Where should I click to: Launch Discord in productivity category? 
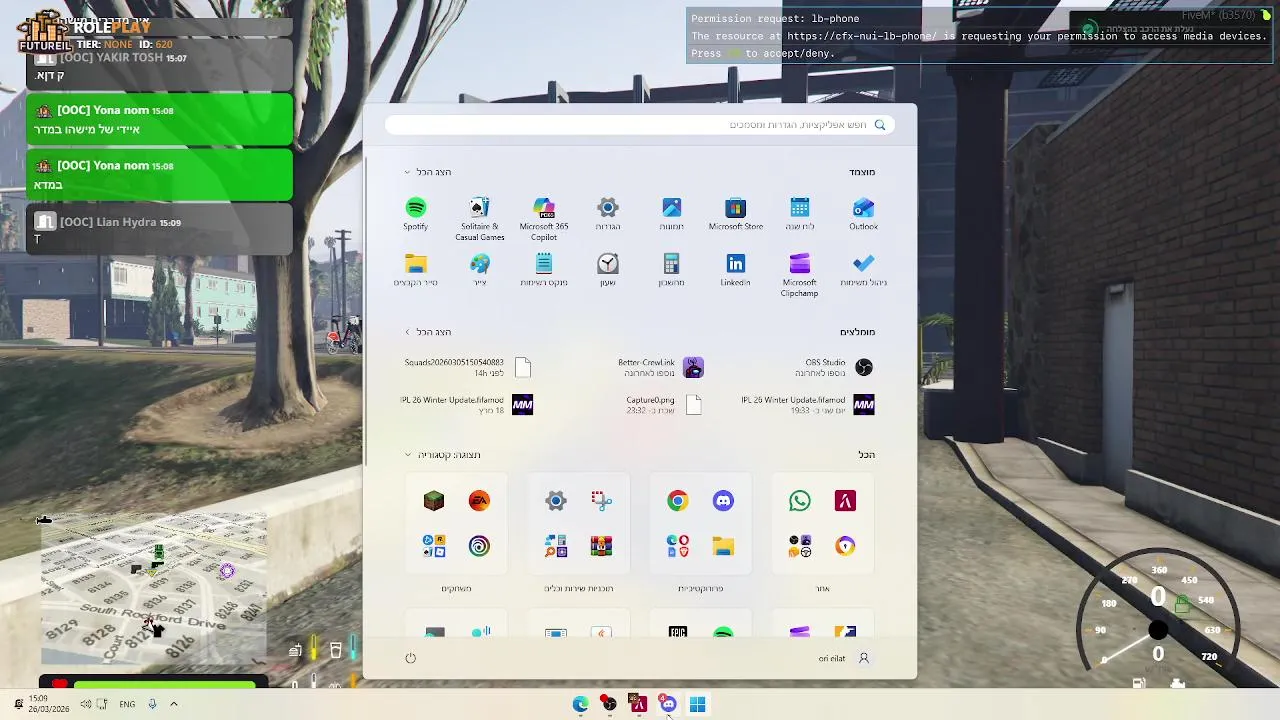(x=723, y=501)
